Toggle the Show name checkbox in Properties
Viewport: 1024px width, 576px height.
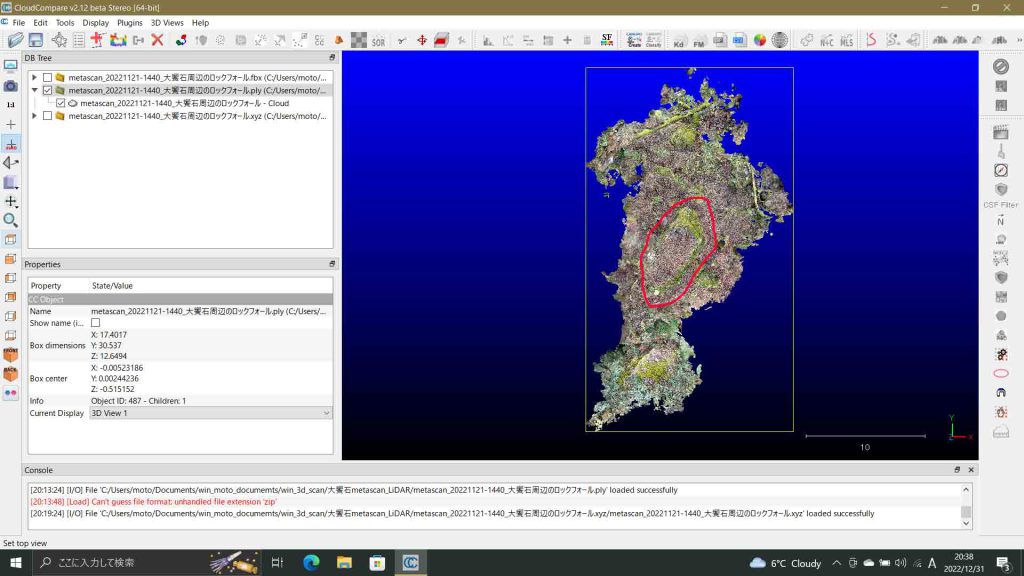tap(96, 323)
